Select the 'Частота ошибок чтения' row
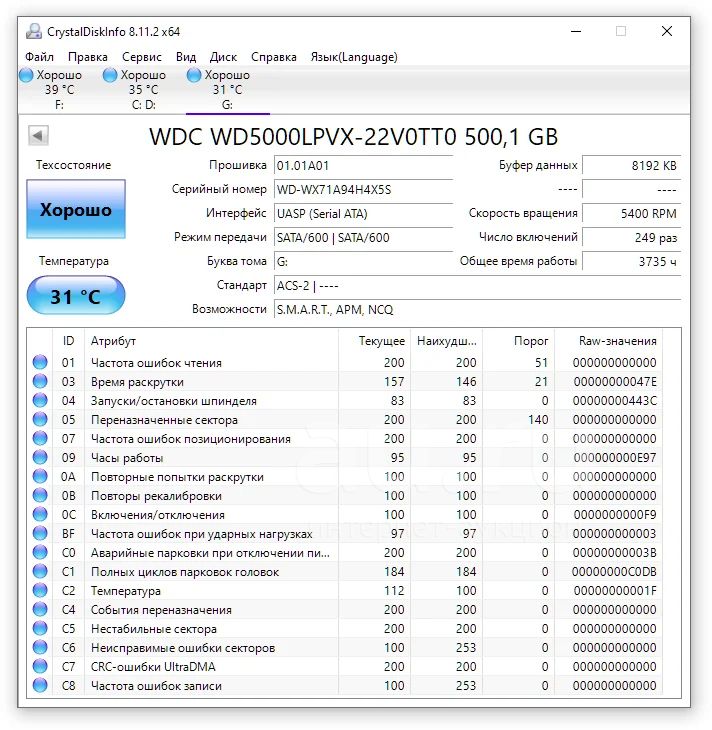 pyautogui.click(x=345, y=362)
